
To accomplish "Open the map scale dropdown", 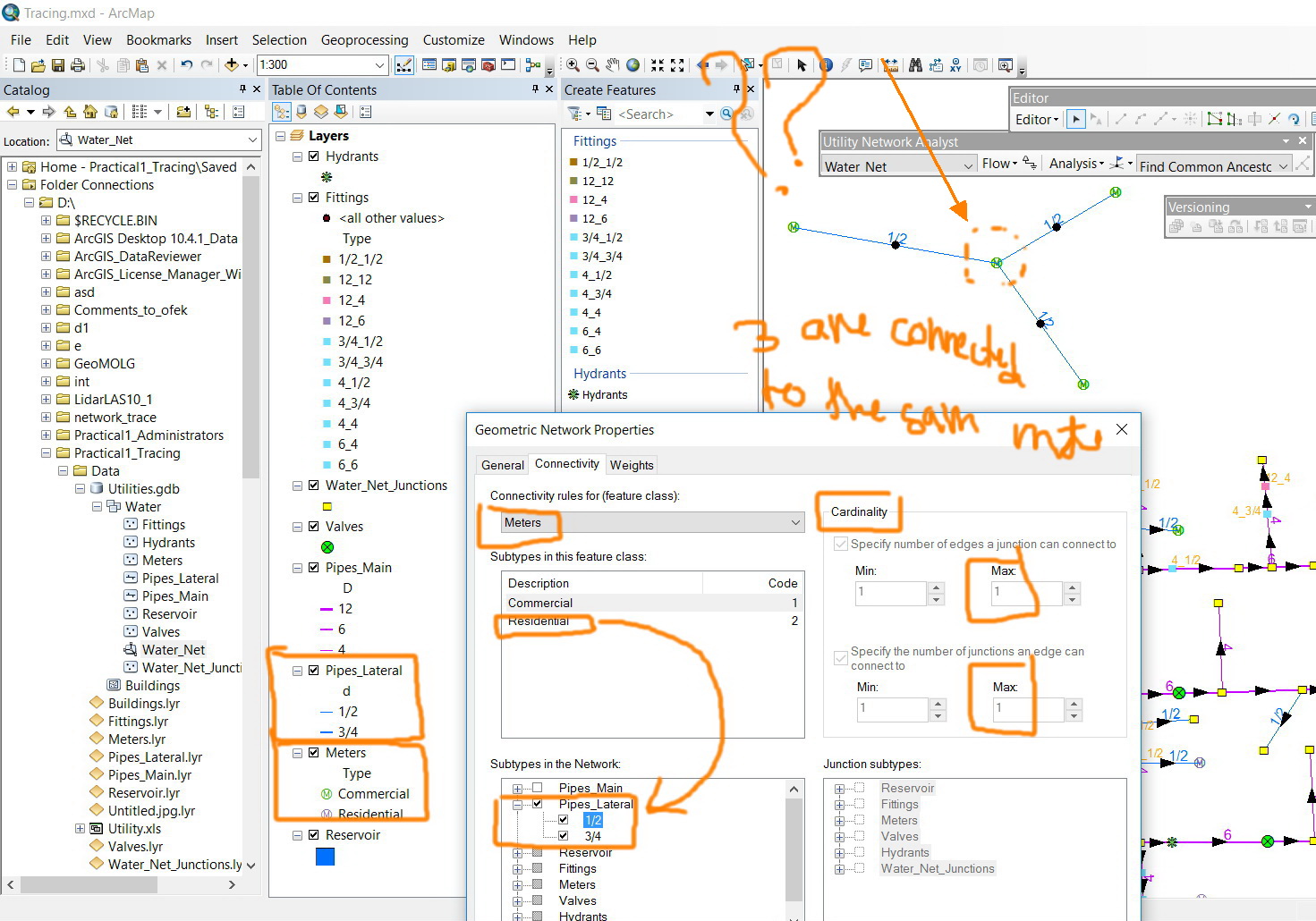I will point(379,65).
